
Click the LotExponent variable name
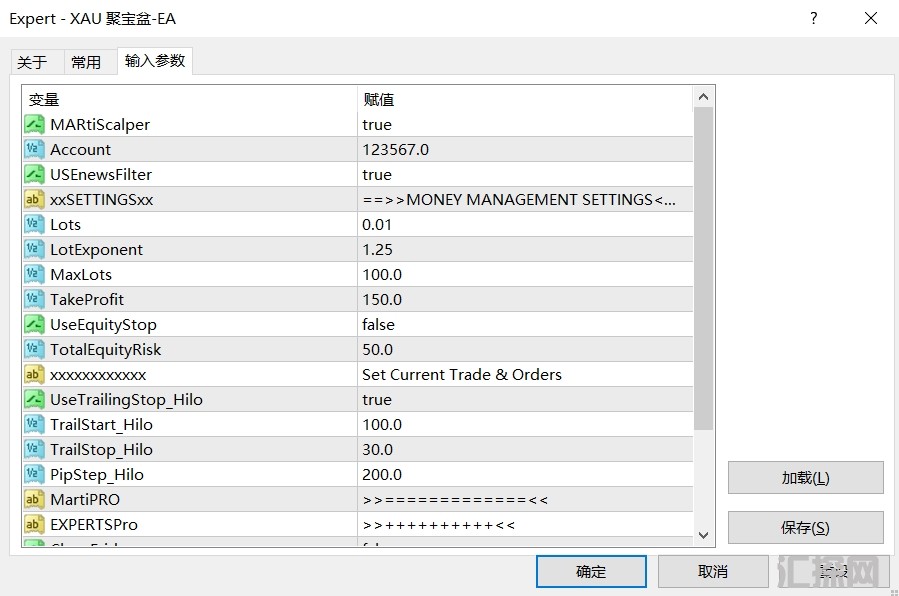(96, 249)
